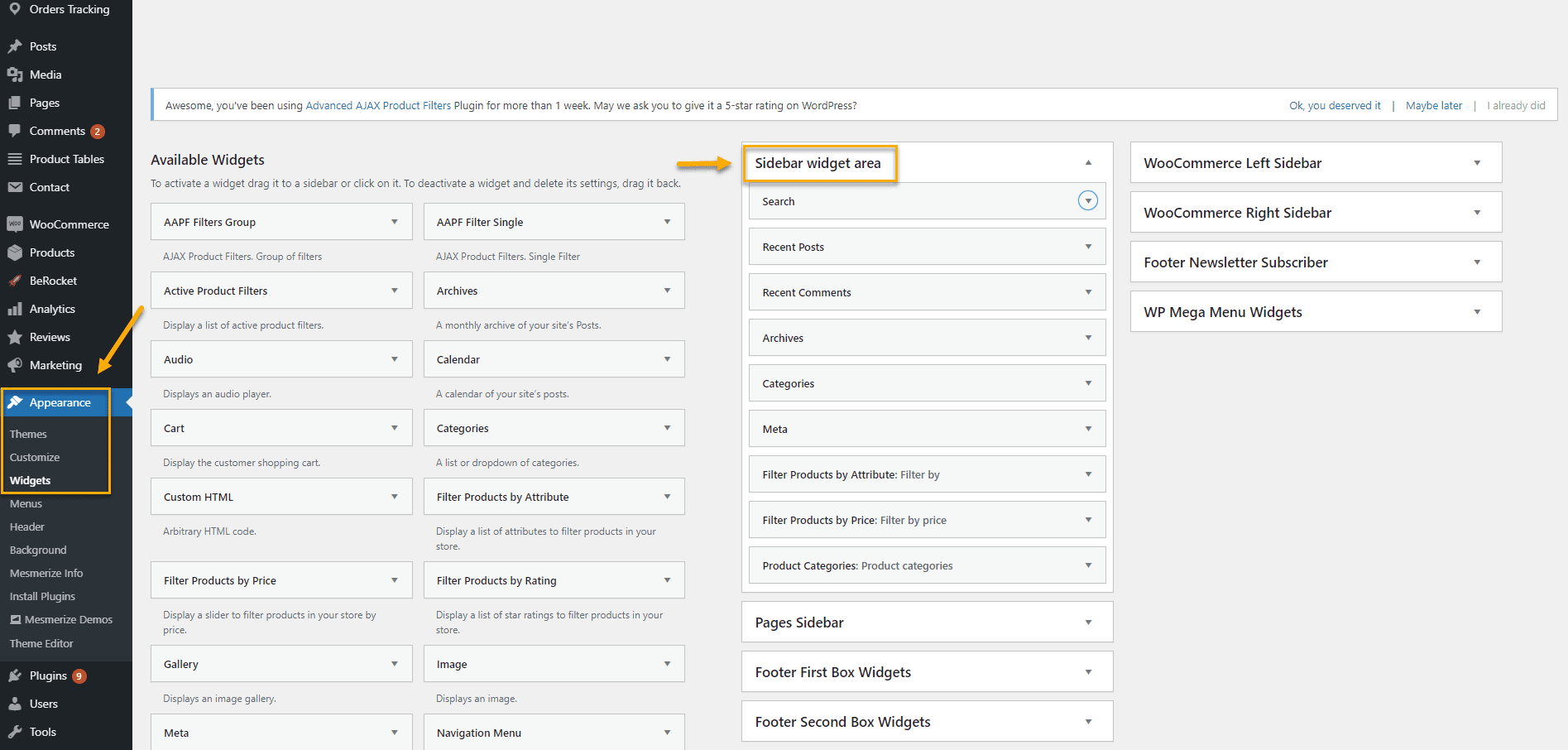The width and height of the screenshot is (1568, 750).
Task: Open the Cart available widget
Action: click(x=281, y=428)
